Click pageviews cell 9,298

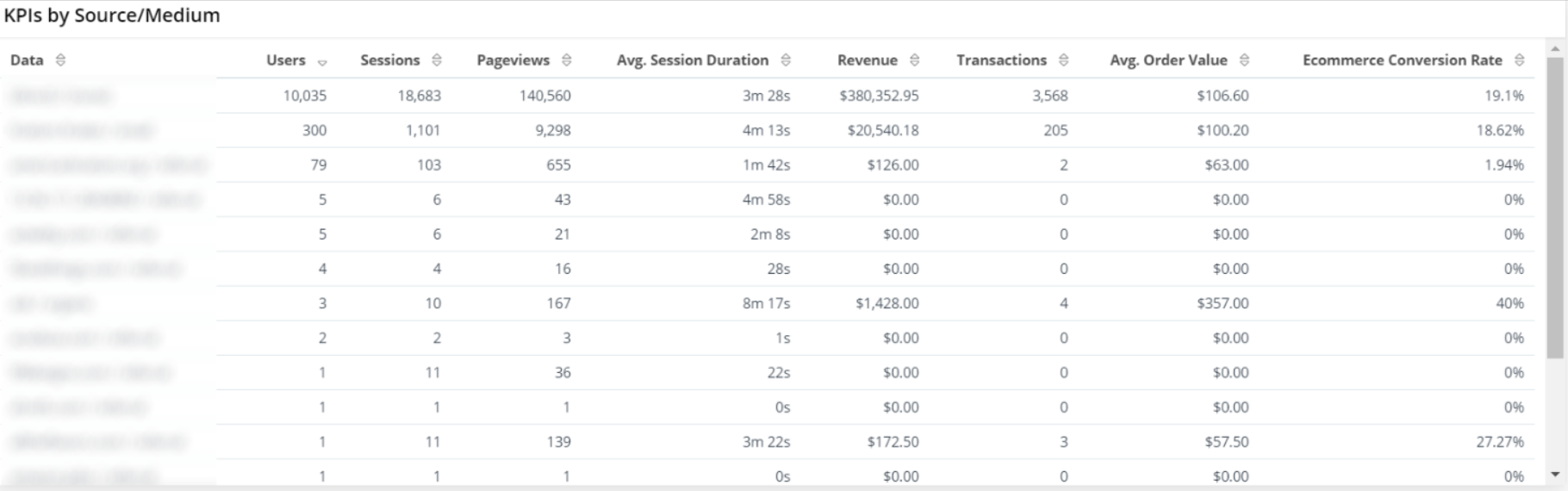coord(553,130)
